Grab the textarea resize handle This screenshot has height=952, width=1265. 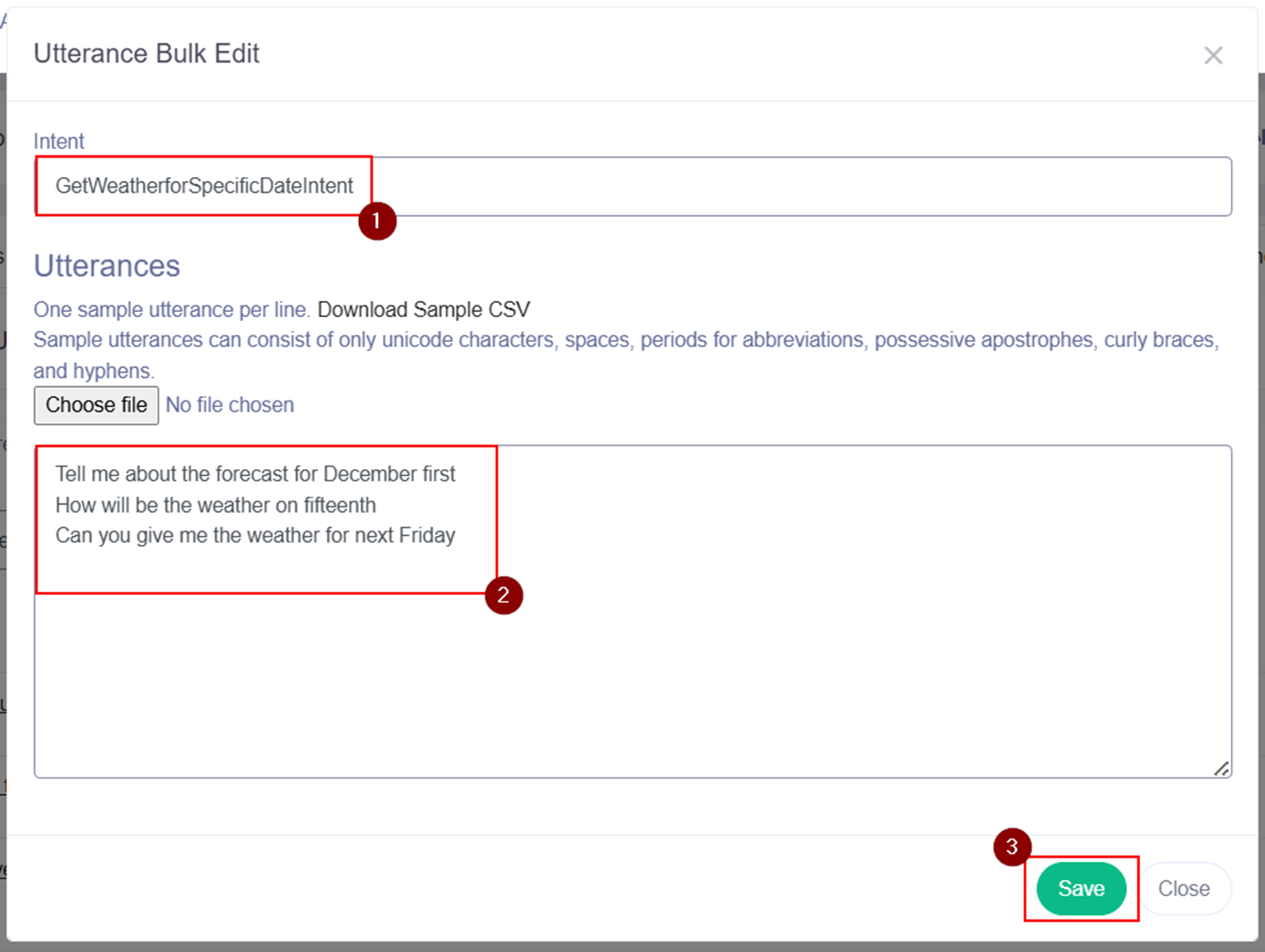pos(1221,768)
